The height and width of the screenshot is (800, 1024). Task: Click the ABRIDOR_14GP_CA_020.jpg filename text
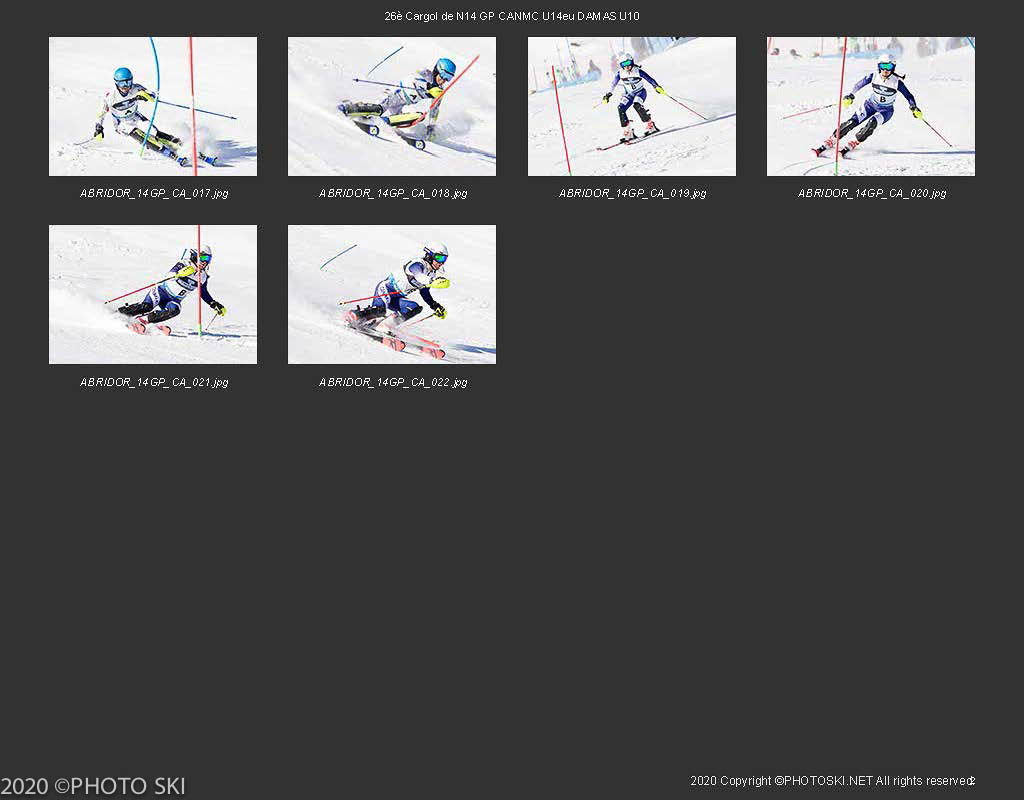[871, 193]
